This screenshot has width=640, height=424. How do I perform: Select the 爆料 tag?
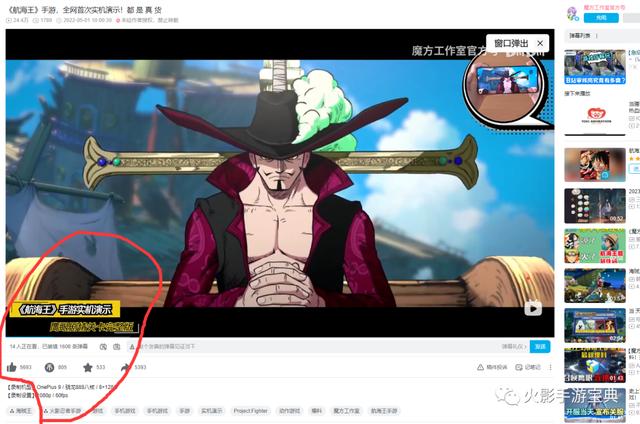pyautogui.click(x=316, y=411)
